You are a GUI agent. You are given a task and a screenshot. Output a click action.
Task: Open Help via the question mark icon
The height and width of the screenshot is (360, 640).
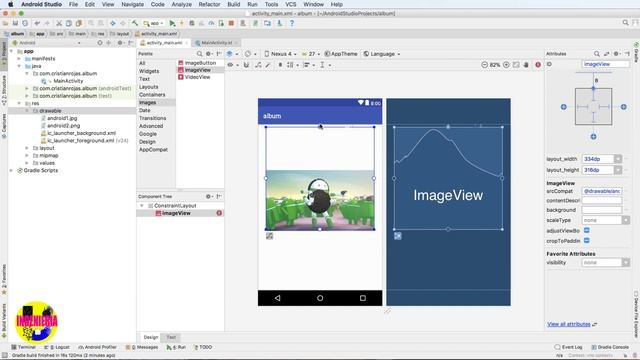tap(291, 23)
